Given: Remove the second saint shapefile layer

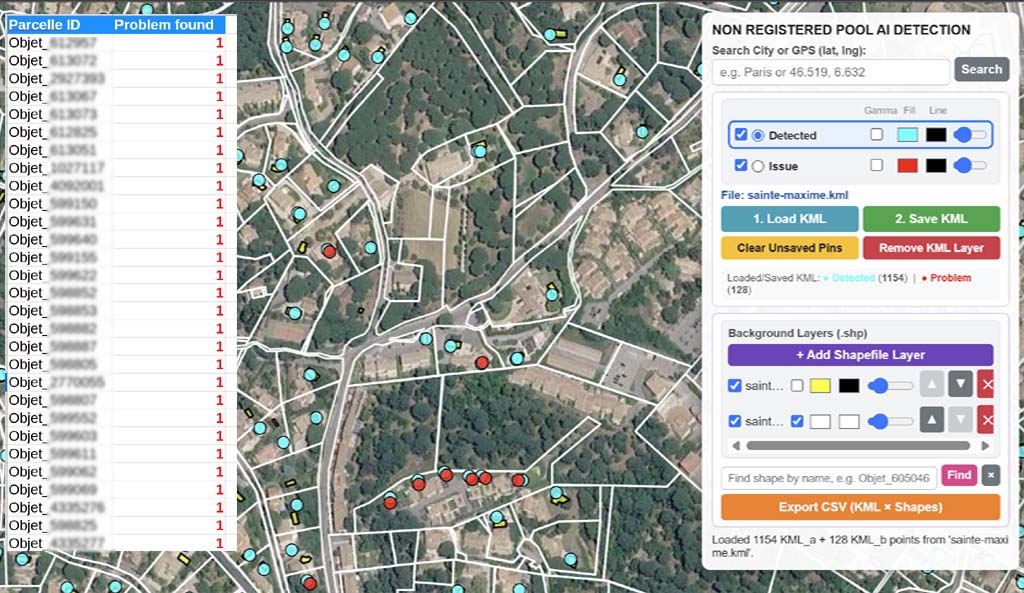Looking at the screenshot, I should coord(987,420).
